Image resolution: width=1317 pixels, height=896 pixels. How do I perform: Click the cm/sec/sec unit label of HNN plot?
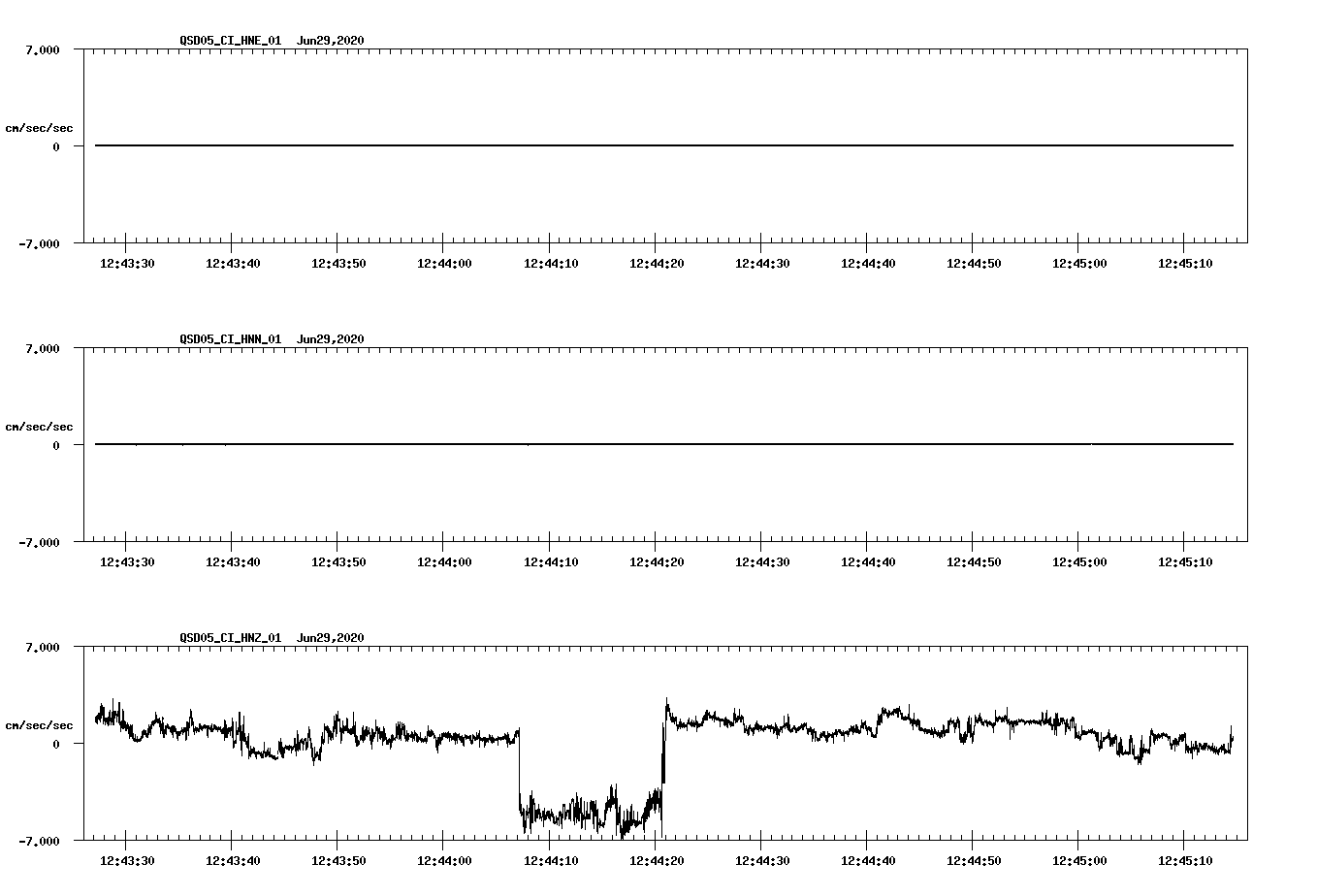click(39, 427)
